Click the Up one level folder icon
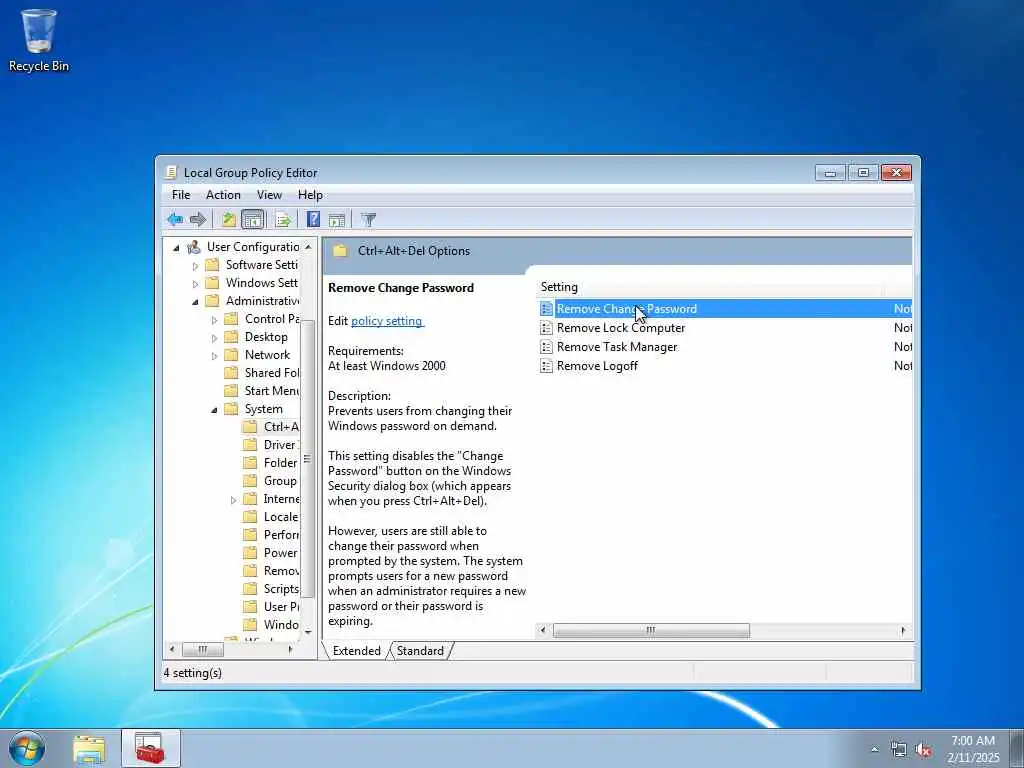1024x768 pixels. click(x=228, y=219)
